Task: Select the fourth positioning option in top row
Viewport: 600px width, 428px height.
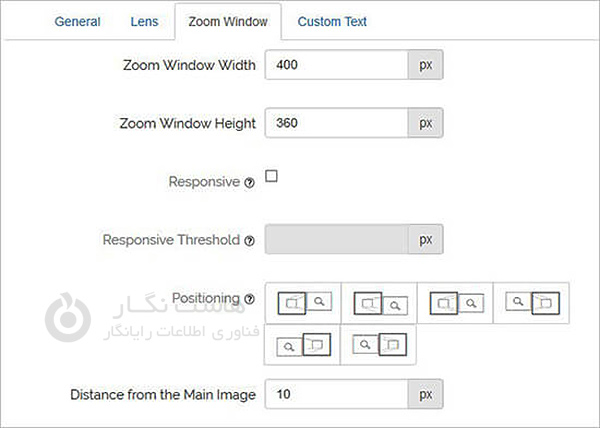Action: click(x=531, y=302)
